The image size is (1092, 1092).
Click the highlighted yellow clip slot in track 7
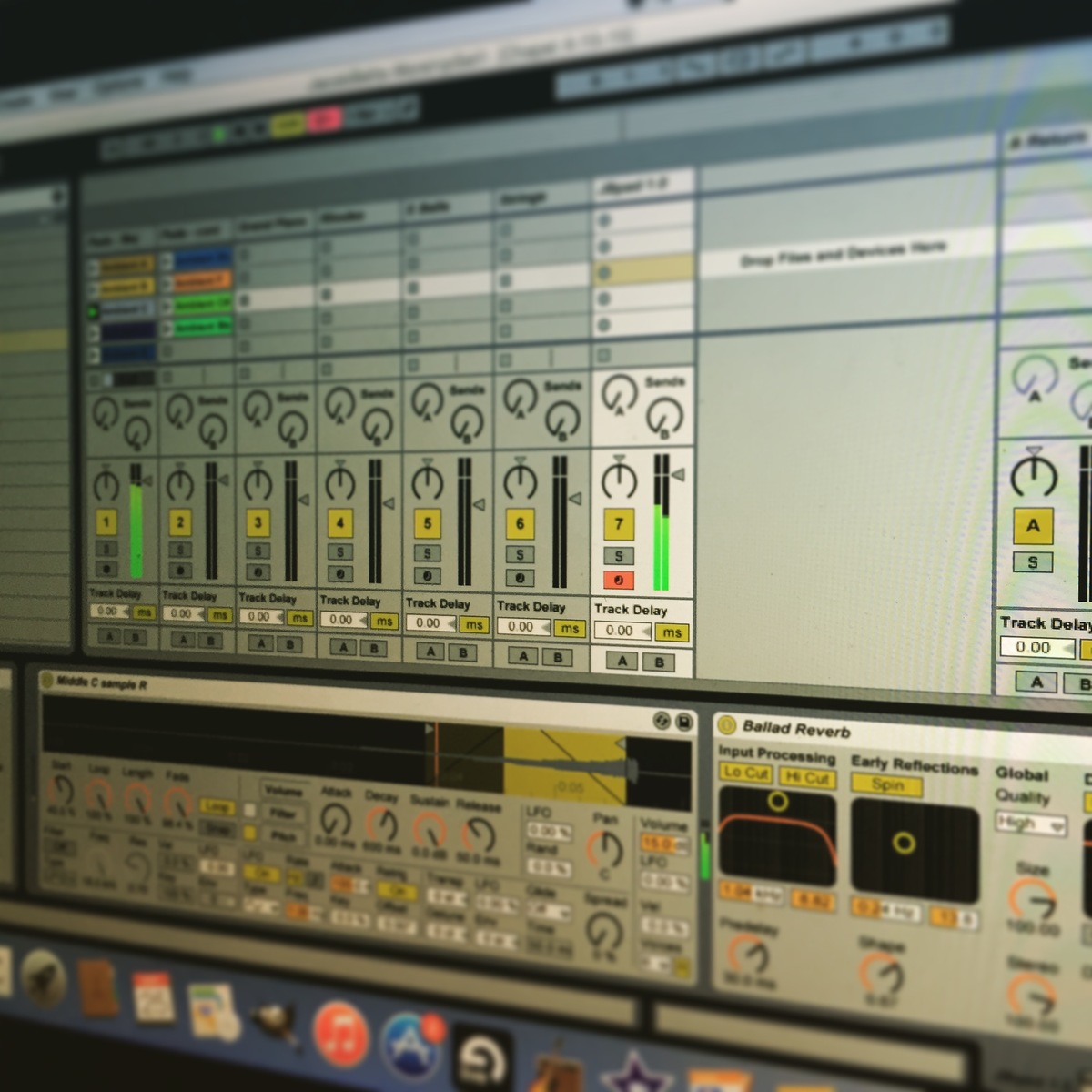(x=643, y=270)
